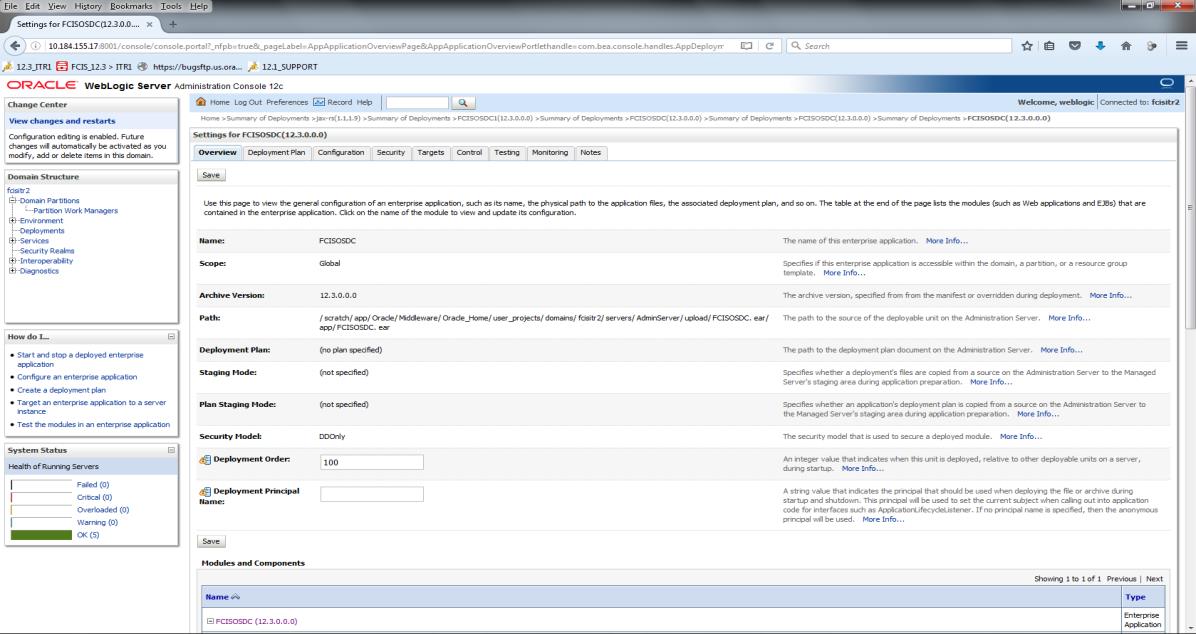This screenshot has height=634, width=1196.
Task: Switch to the Deployment Plan tab
Action: click(x=276, y=153)
